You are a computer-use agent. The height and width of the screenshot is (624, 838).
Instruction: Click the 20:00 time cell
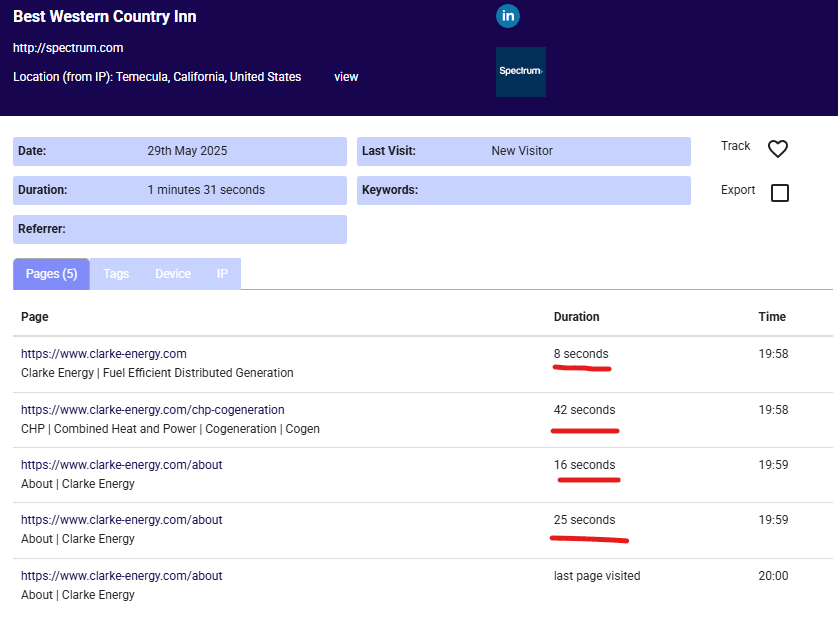click(773, 576)
